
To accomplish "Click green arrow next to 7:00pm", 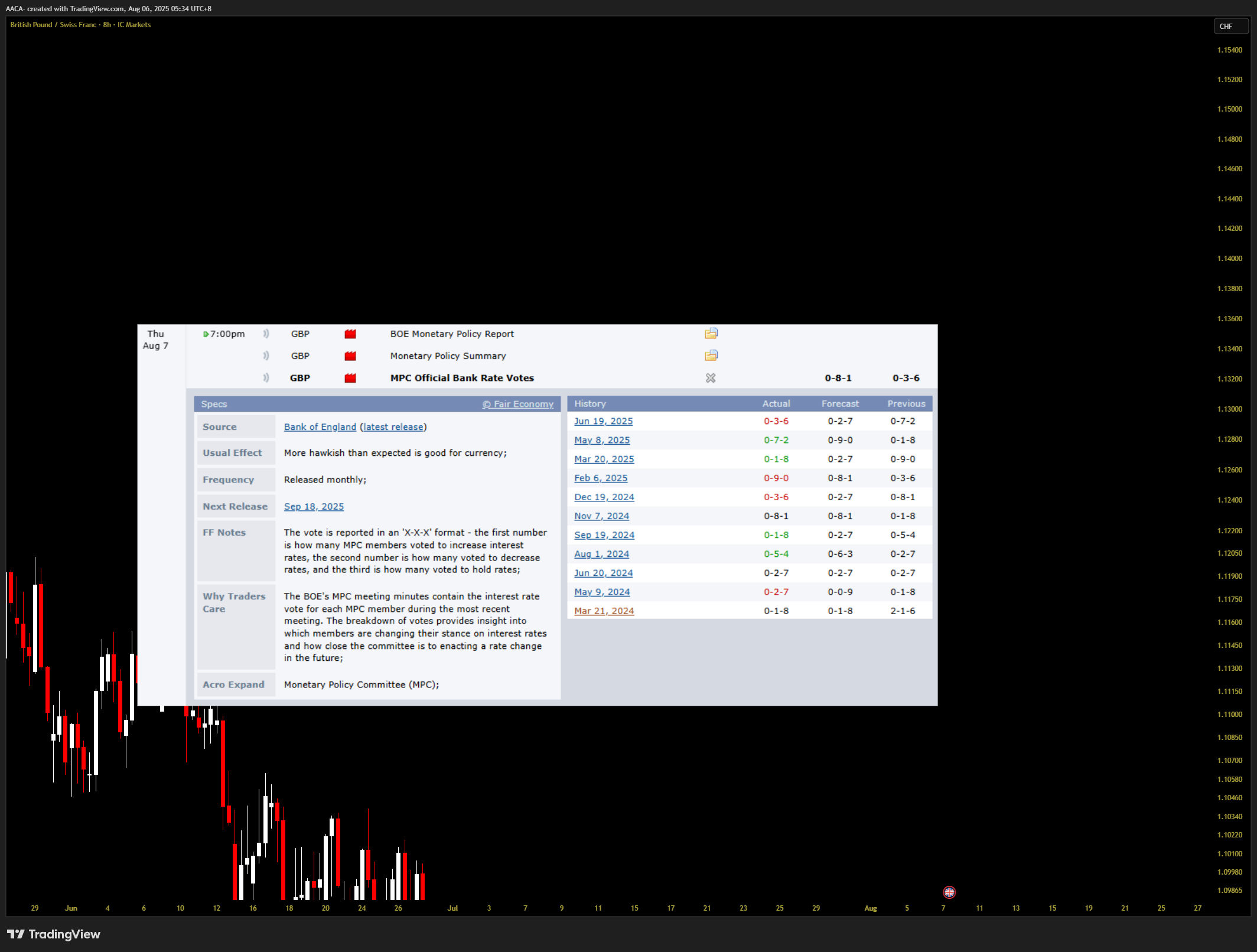I will pos(206,334).
